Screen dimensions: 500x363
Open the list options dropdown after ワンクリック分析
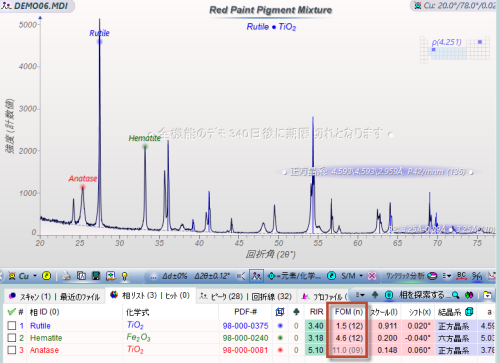point(447,276)
